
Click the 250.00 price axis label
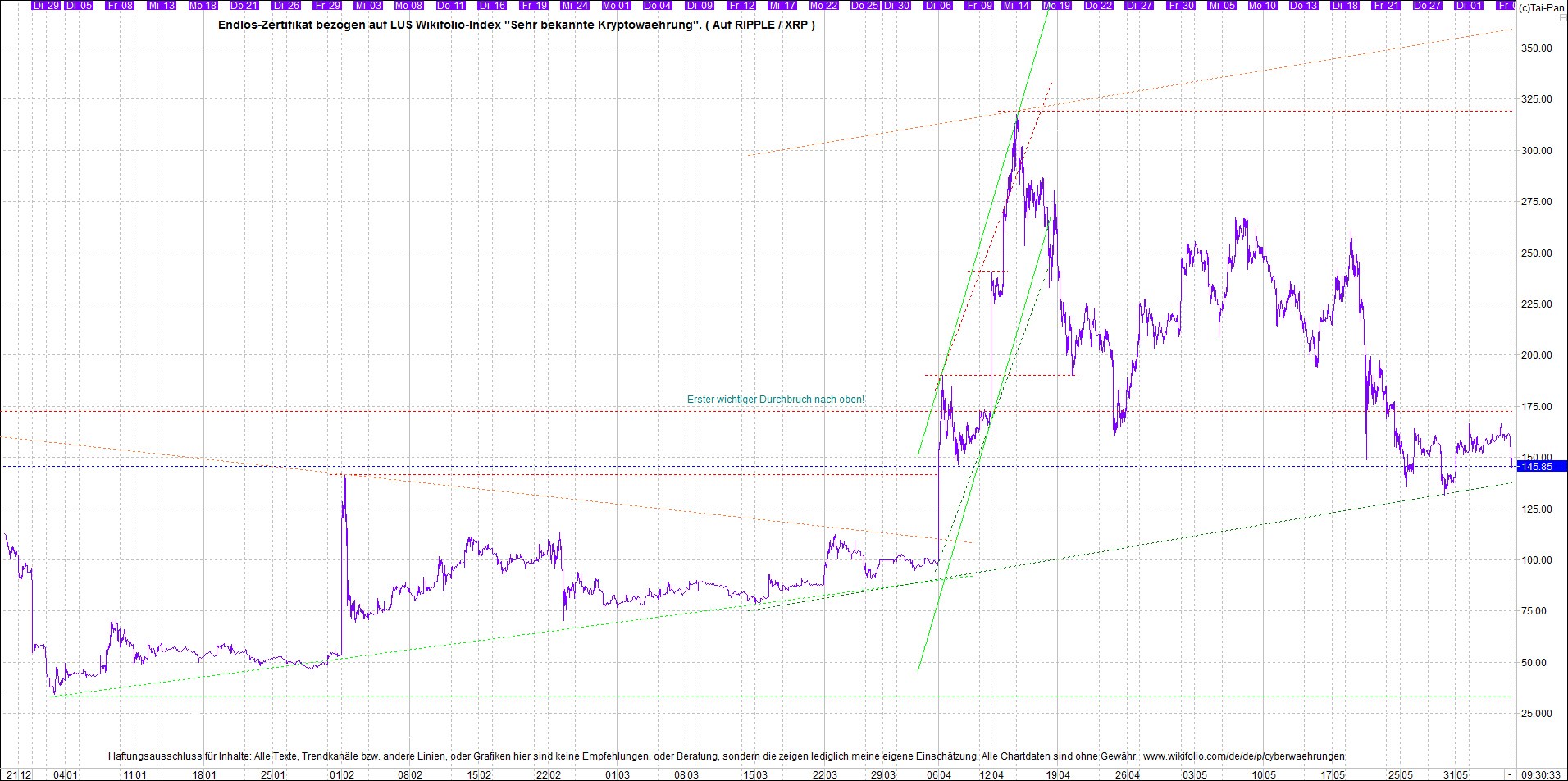(x=1536, y=253)
